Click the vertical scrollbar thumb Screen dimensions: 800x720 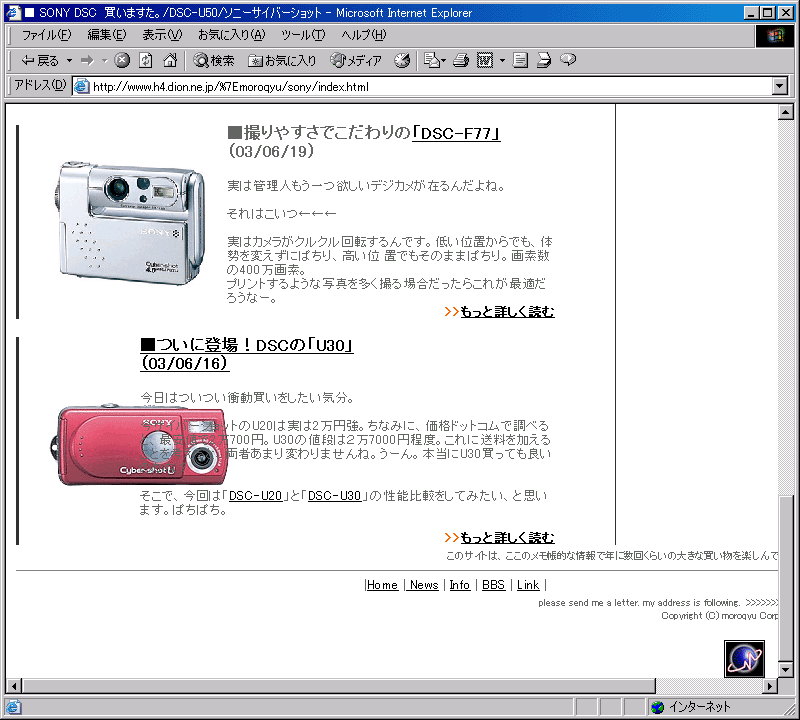(786, 578)
